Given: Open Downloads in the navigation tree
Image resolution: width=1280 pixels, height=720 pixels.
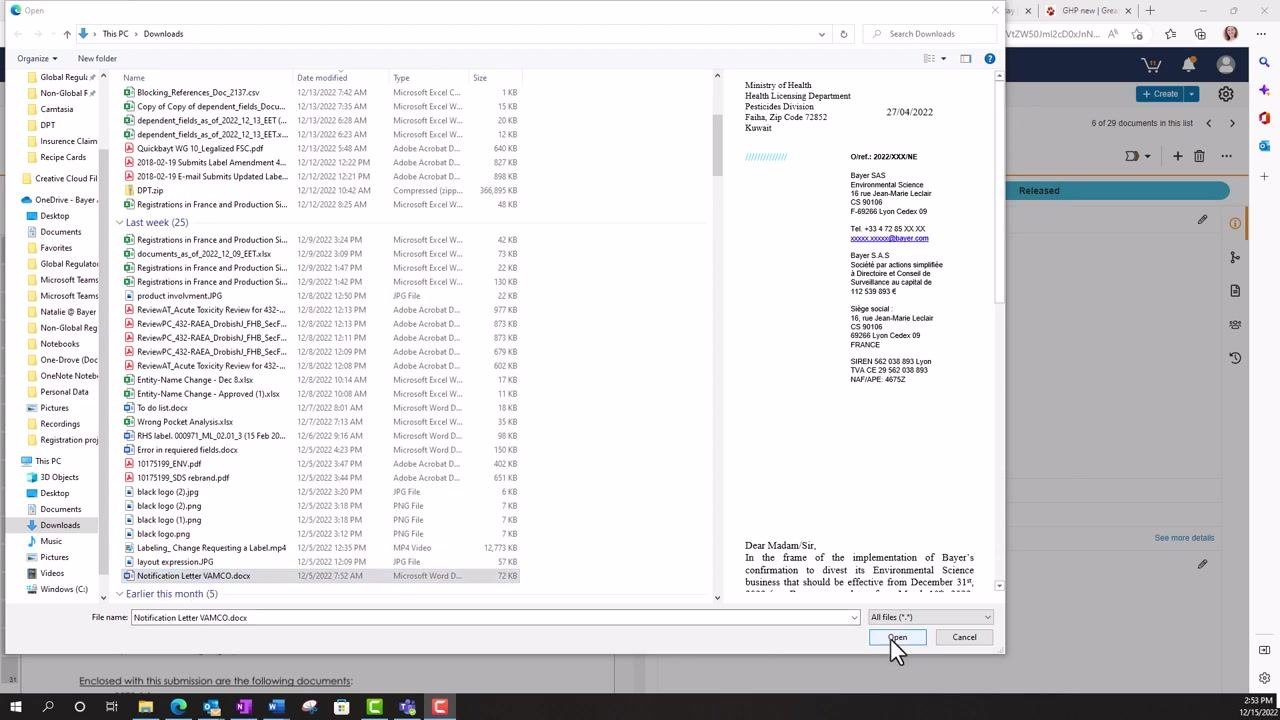Looking at the screenshot, I should click(59, 525).
